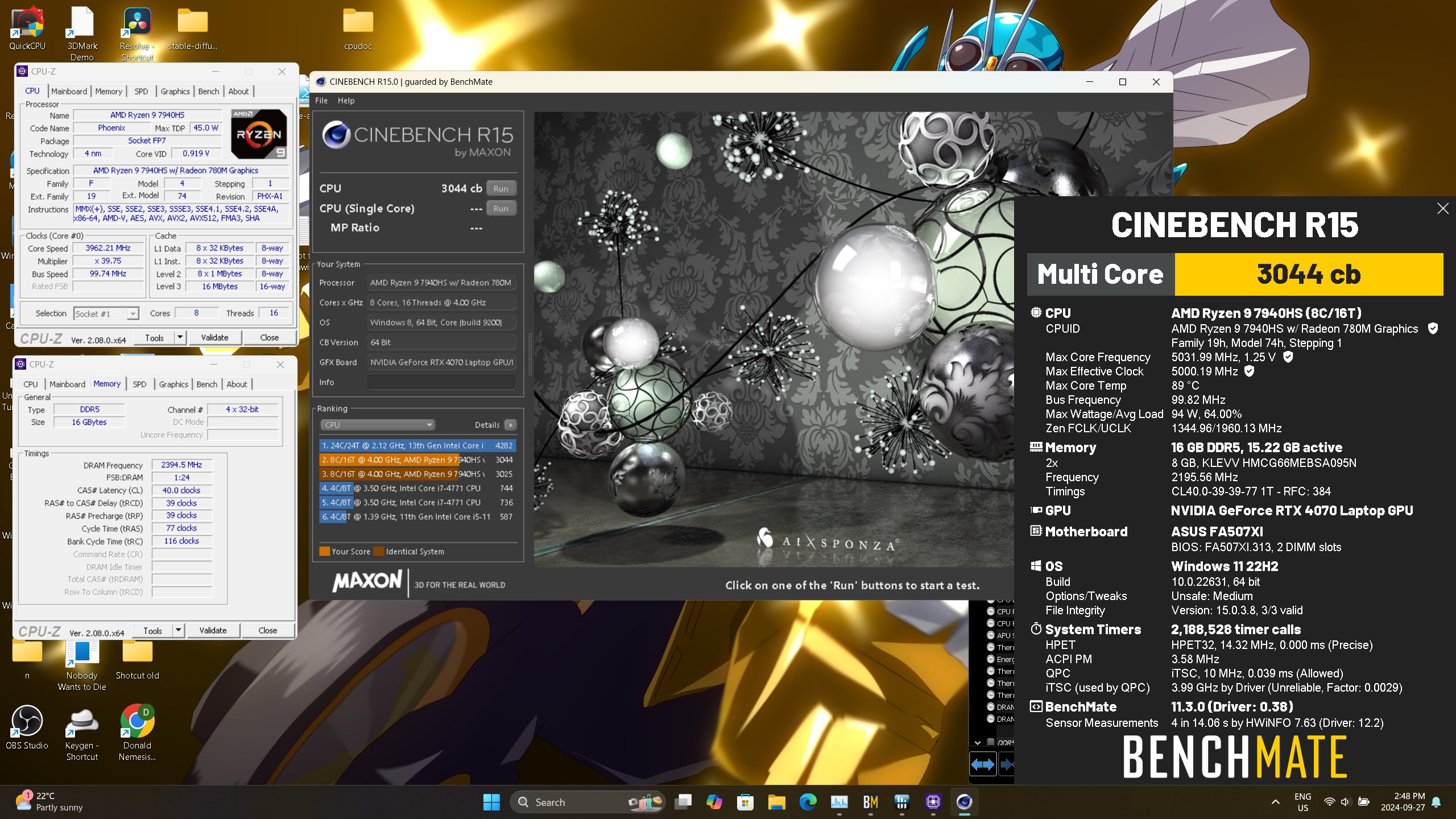Click the weather widget 22°C Partly sunny
1456x819 pixels.
[x=50, y=801]
